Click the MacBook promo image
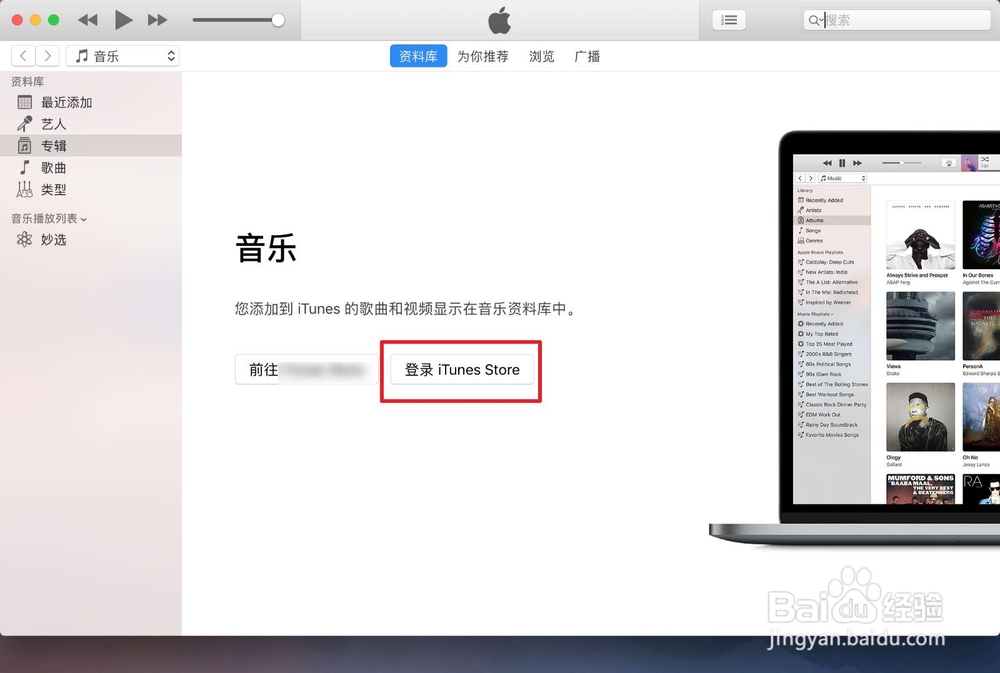1000x673 pixels. (855, 338)
